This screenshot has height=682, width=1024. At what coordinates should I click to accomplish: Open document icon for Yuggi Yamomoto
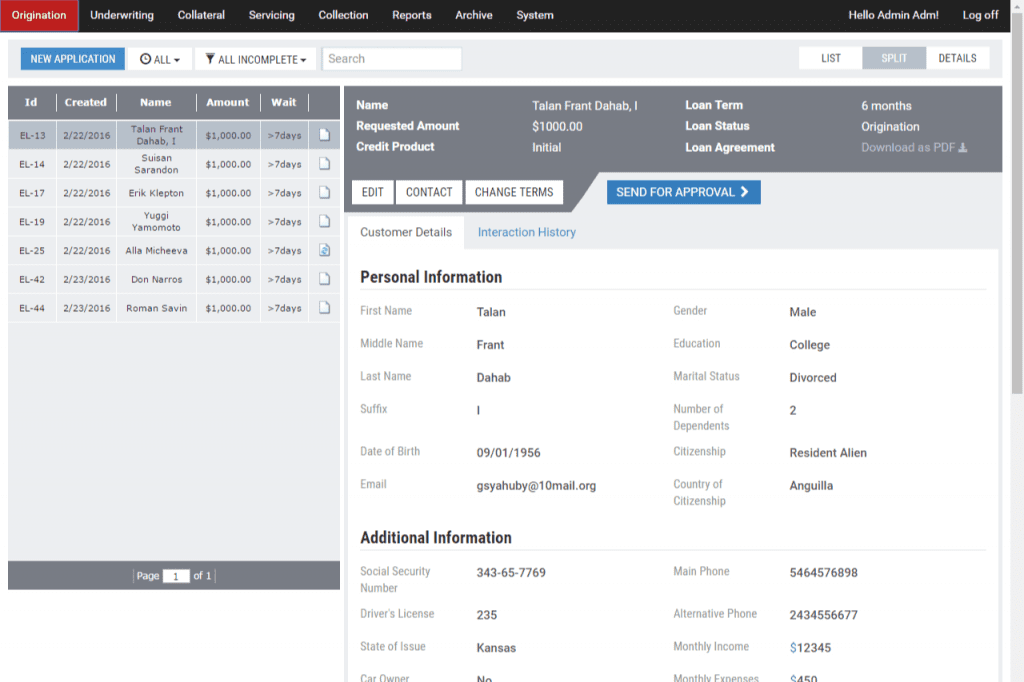[x=324, y=221]
